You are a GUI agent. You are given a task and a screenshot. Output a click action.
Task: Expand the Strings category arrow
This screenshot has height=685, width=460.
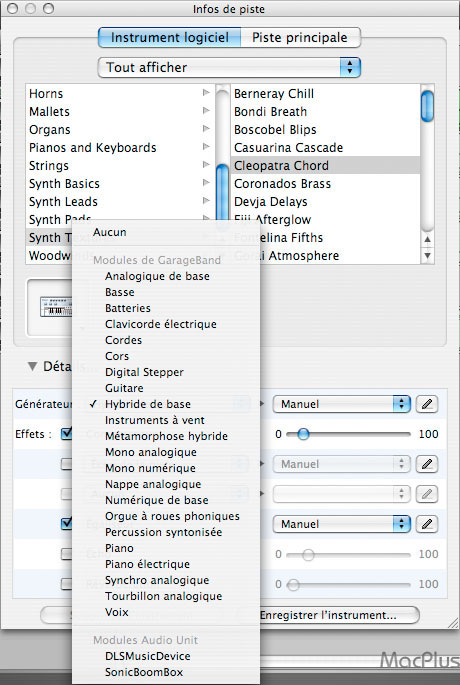206,165
